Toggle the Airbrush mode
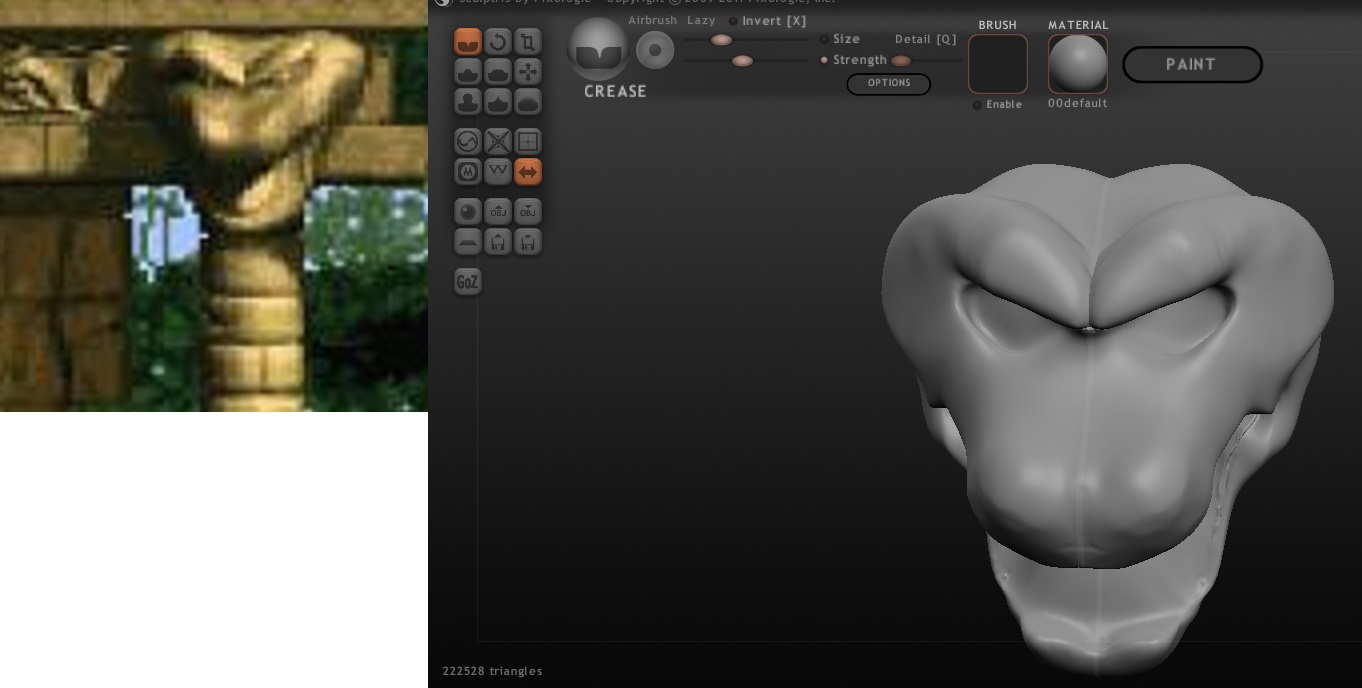 pos(652,21)
